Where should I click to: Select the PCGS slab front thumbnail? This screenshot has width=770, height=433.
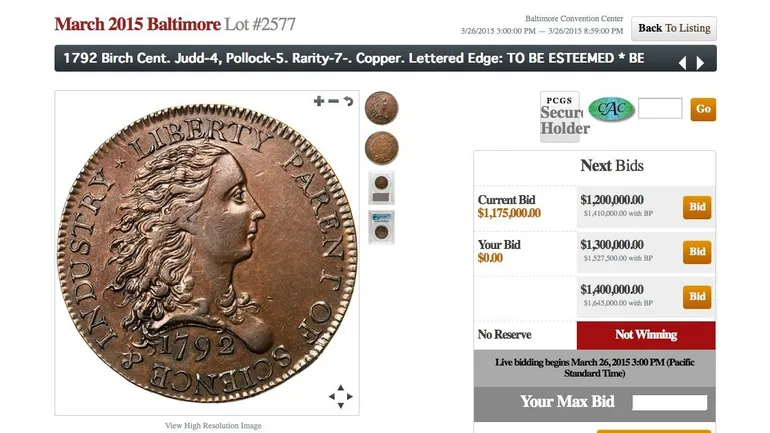pyautogui.click(x=382, y=227)
